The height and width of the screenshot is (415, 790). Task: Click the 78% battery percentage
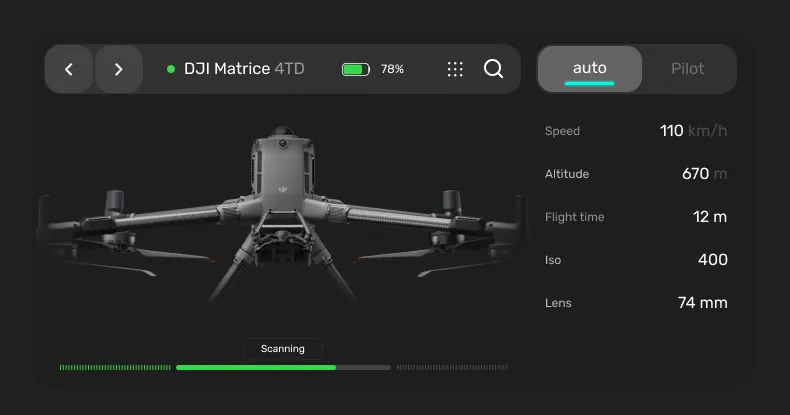tap(392, 69)
